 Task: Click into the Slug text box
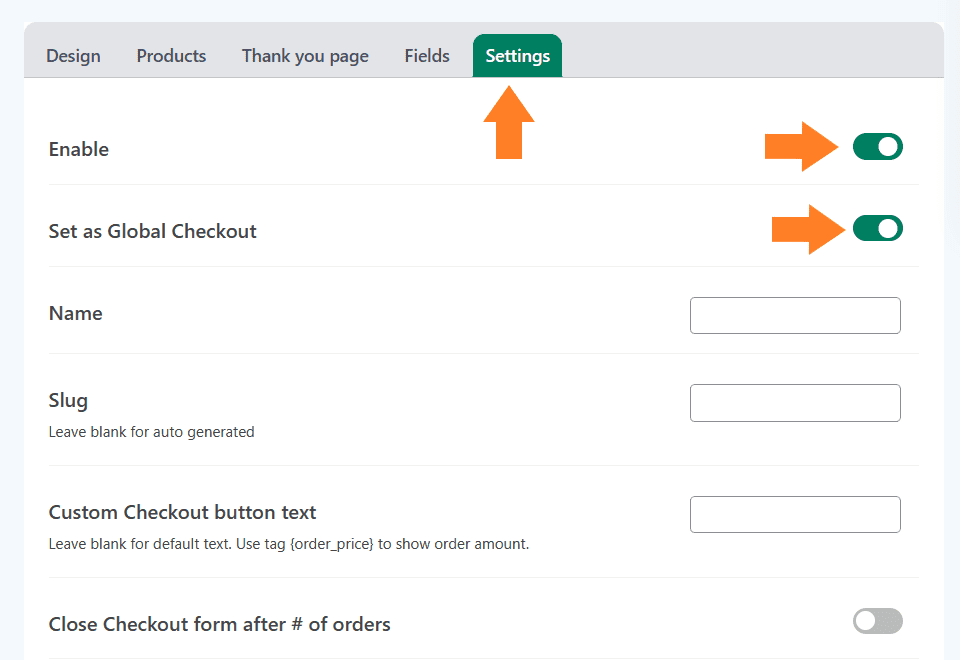pyautogui.click(x=795, y=403)
